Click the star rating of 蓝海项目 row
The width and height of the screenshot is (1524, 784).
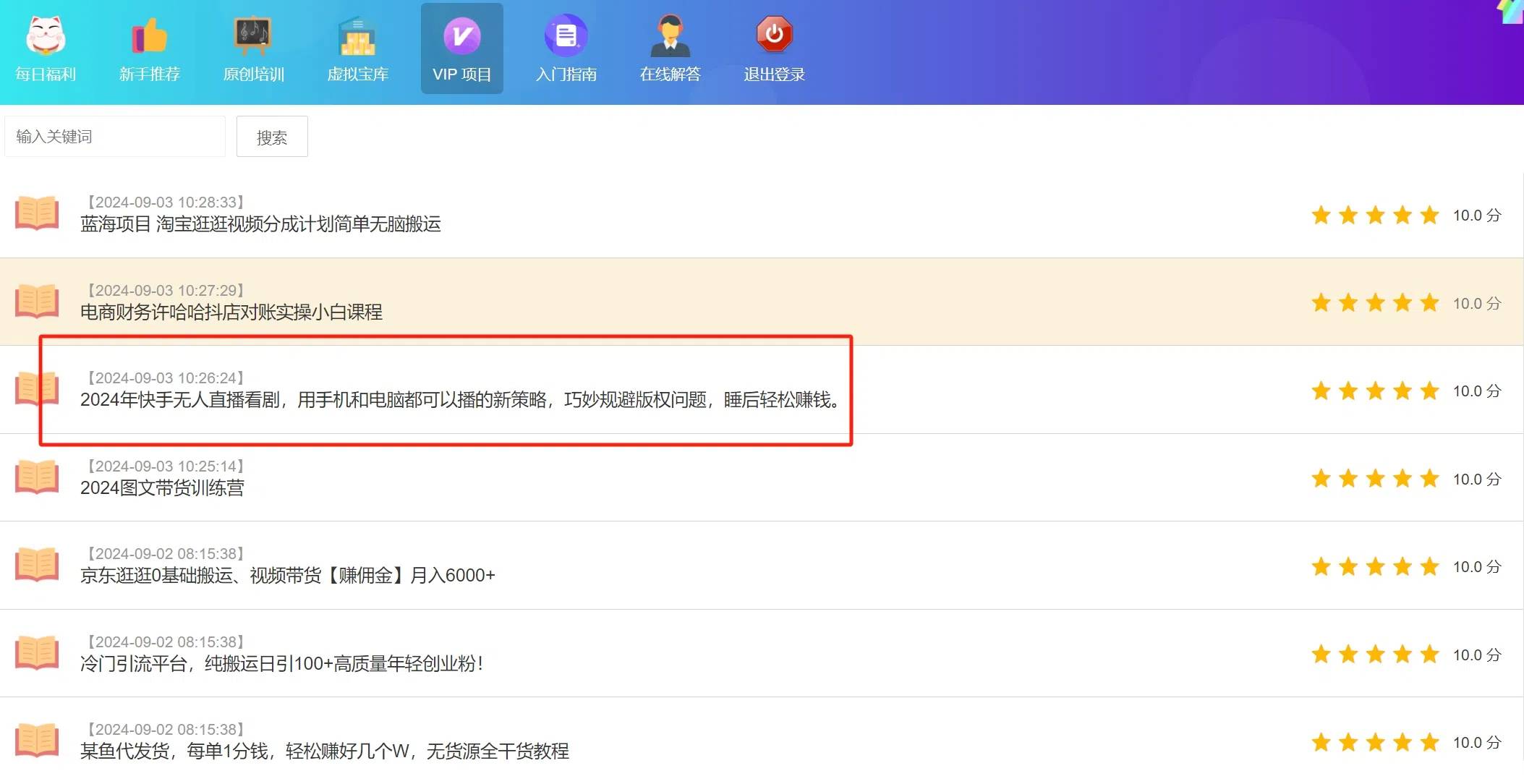coord(1375,215)
